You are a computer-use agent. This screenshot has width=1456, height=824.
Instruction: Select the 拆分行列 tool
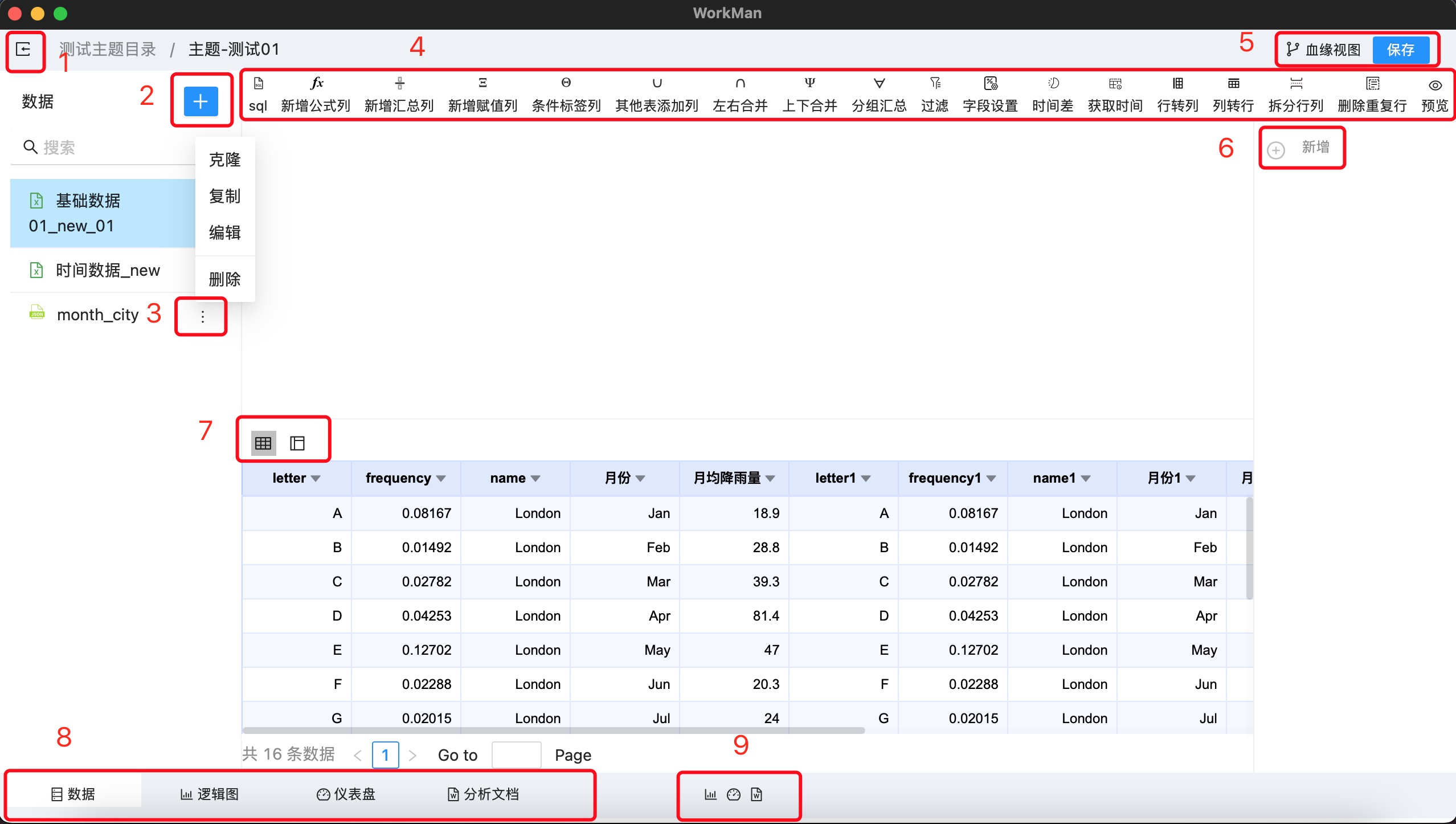[1296, 96]
